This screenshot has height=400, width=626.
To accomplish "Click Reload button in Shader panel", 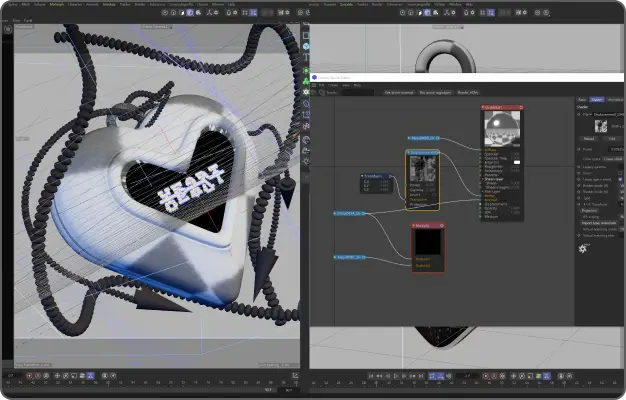I will pos(589,139).
